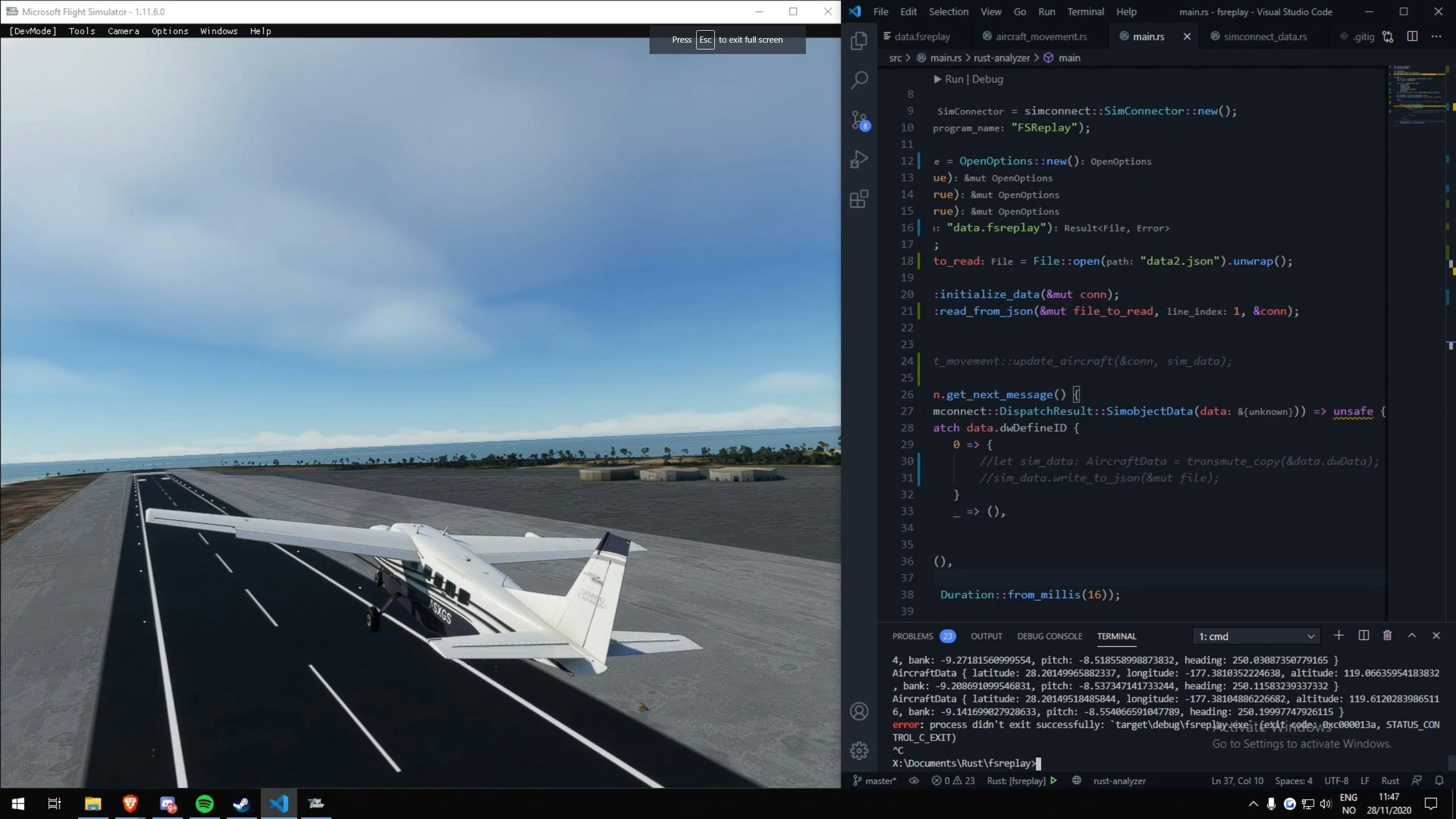Maximize the terminal panel size
The width and height of the screenshot is (1456, 819).
tap(1412, 635)
